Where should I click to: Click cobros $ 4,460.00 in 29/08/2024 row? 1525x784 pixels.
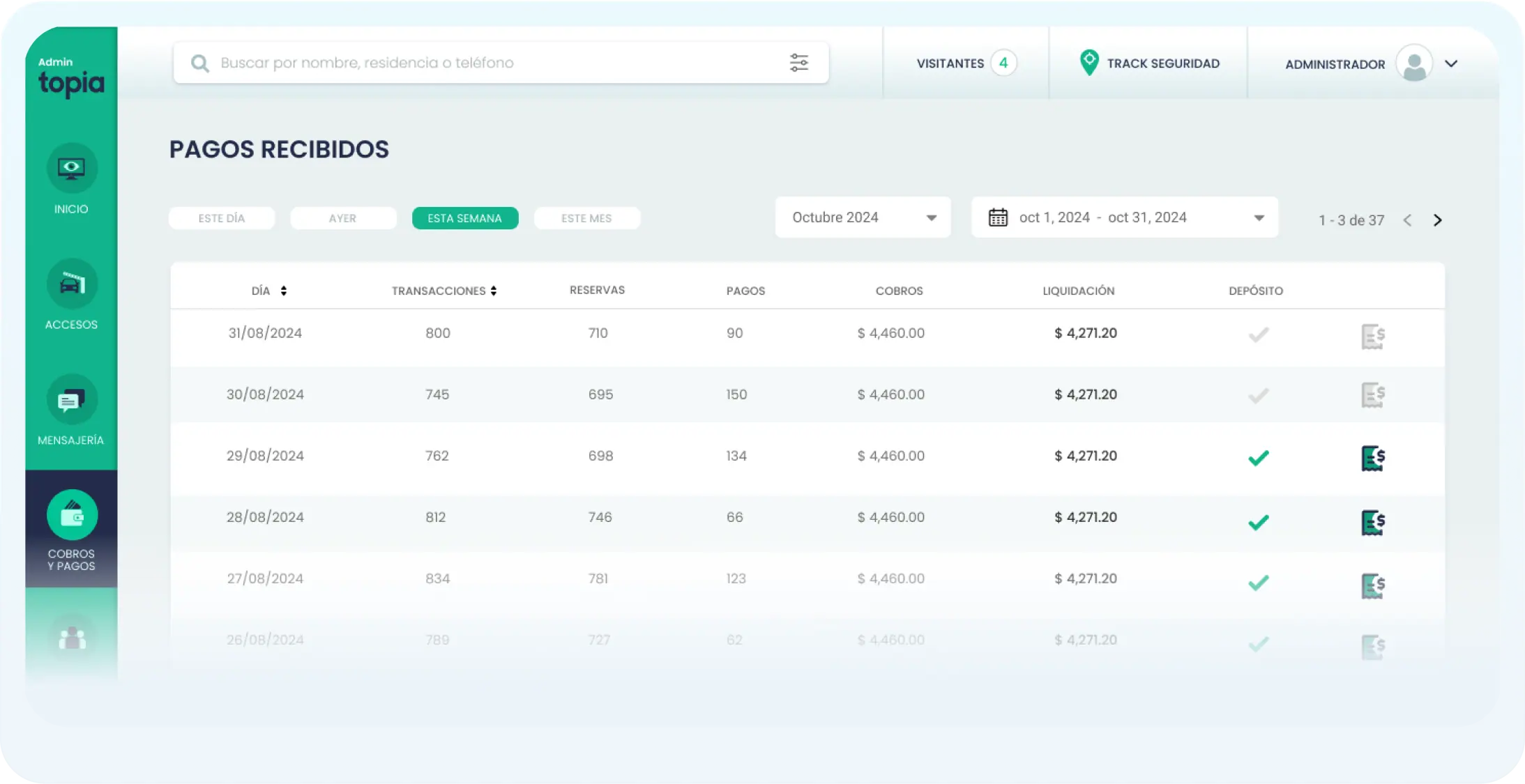click(891, 456)
